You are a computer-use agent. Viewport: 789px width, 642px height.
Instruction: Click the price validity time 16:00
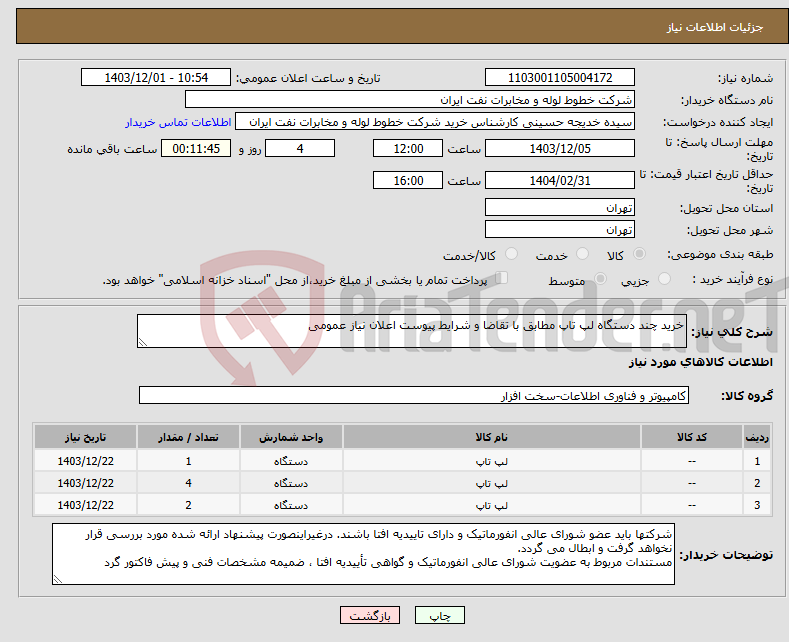click(408, 180)
